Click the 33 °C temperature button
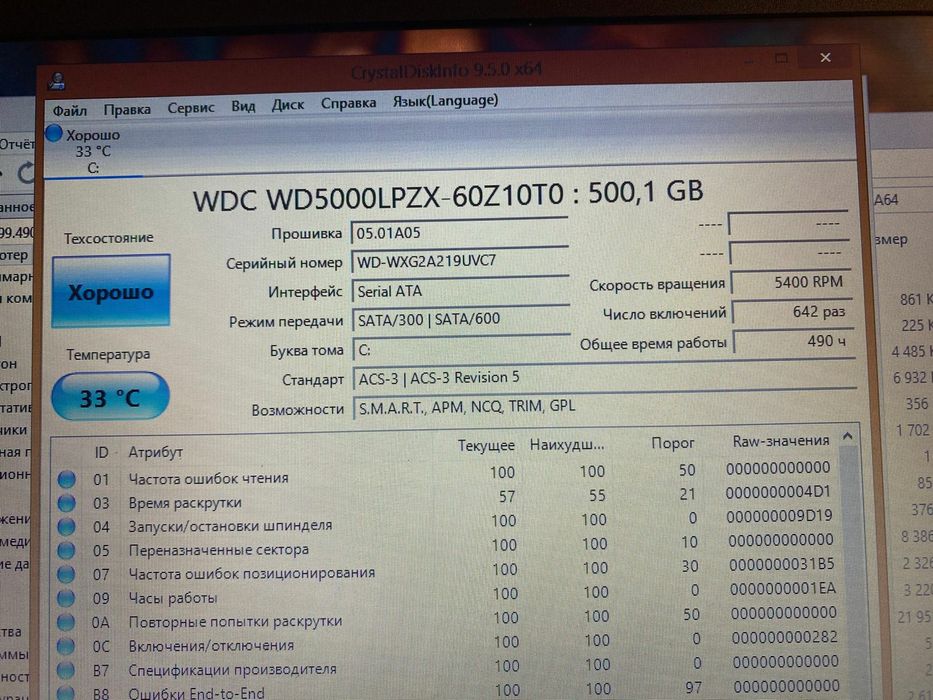933x700 pixels. [x=111, y=397]
